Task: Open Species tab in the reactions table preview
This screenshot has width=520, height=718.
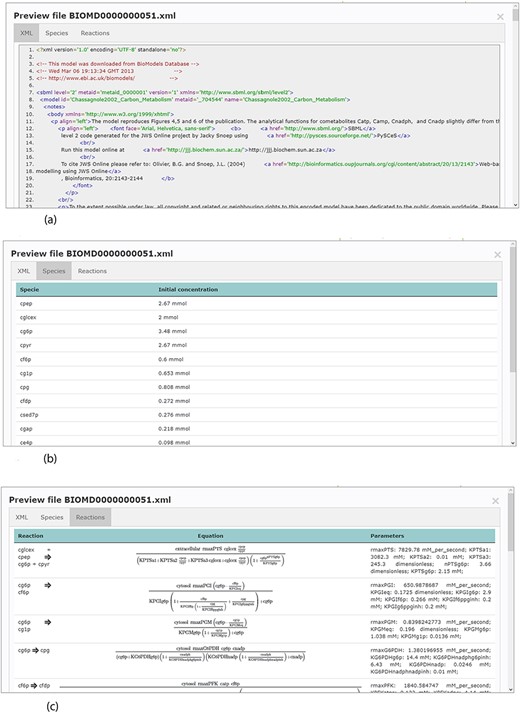Action: (x=52, y=517)
